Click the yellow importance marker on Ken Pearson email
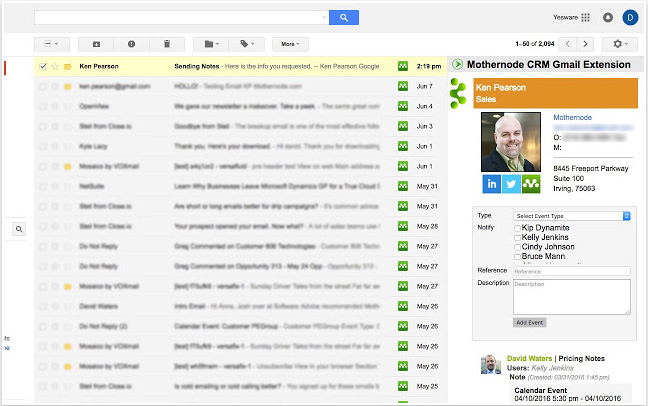The width and height of the screenshot is (648, 406). [67, 67]
